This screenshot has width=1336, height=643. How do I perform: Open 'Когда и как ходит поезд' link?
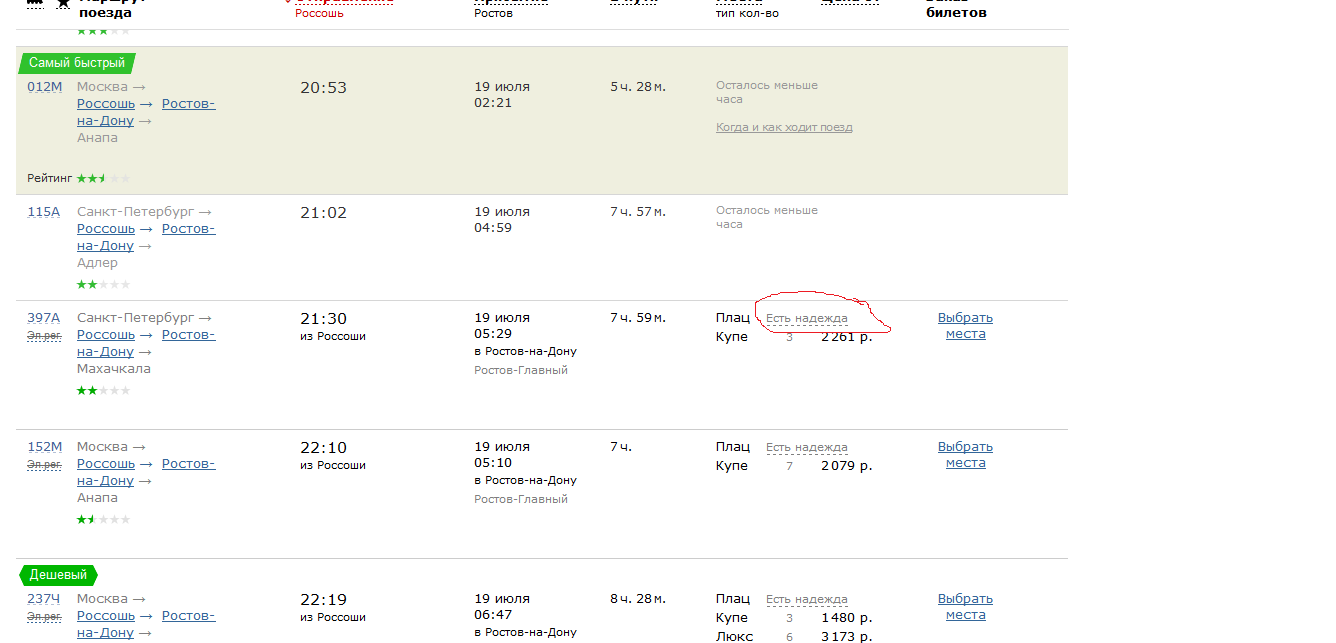784,127
